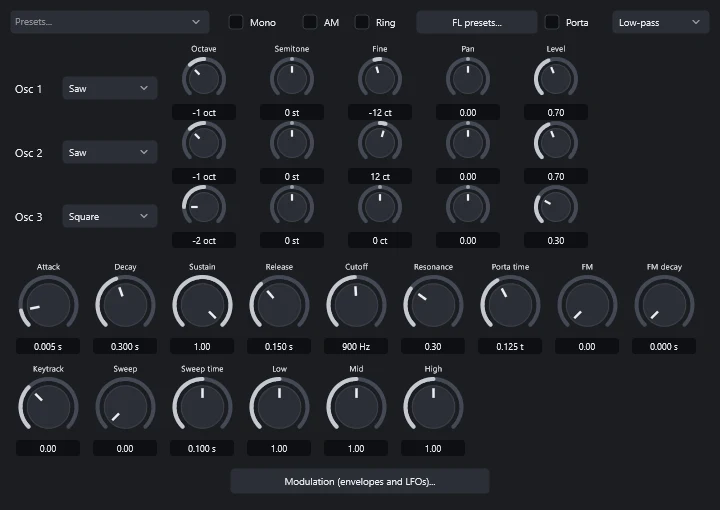Click Osc 1 Octave knob
The height and width of the screenshot is (510, 720).
pos(204,78)
